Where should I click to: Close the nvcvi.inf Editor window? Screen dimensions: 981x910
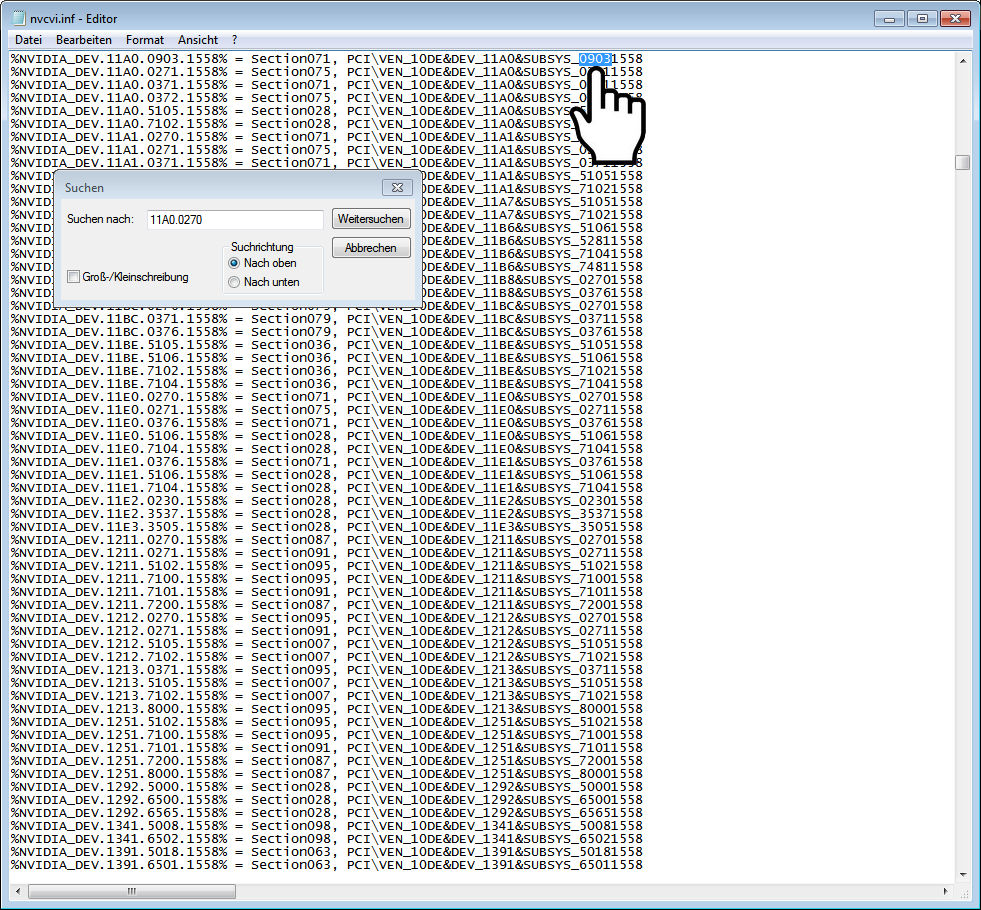tap(955, 19)
